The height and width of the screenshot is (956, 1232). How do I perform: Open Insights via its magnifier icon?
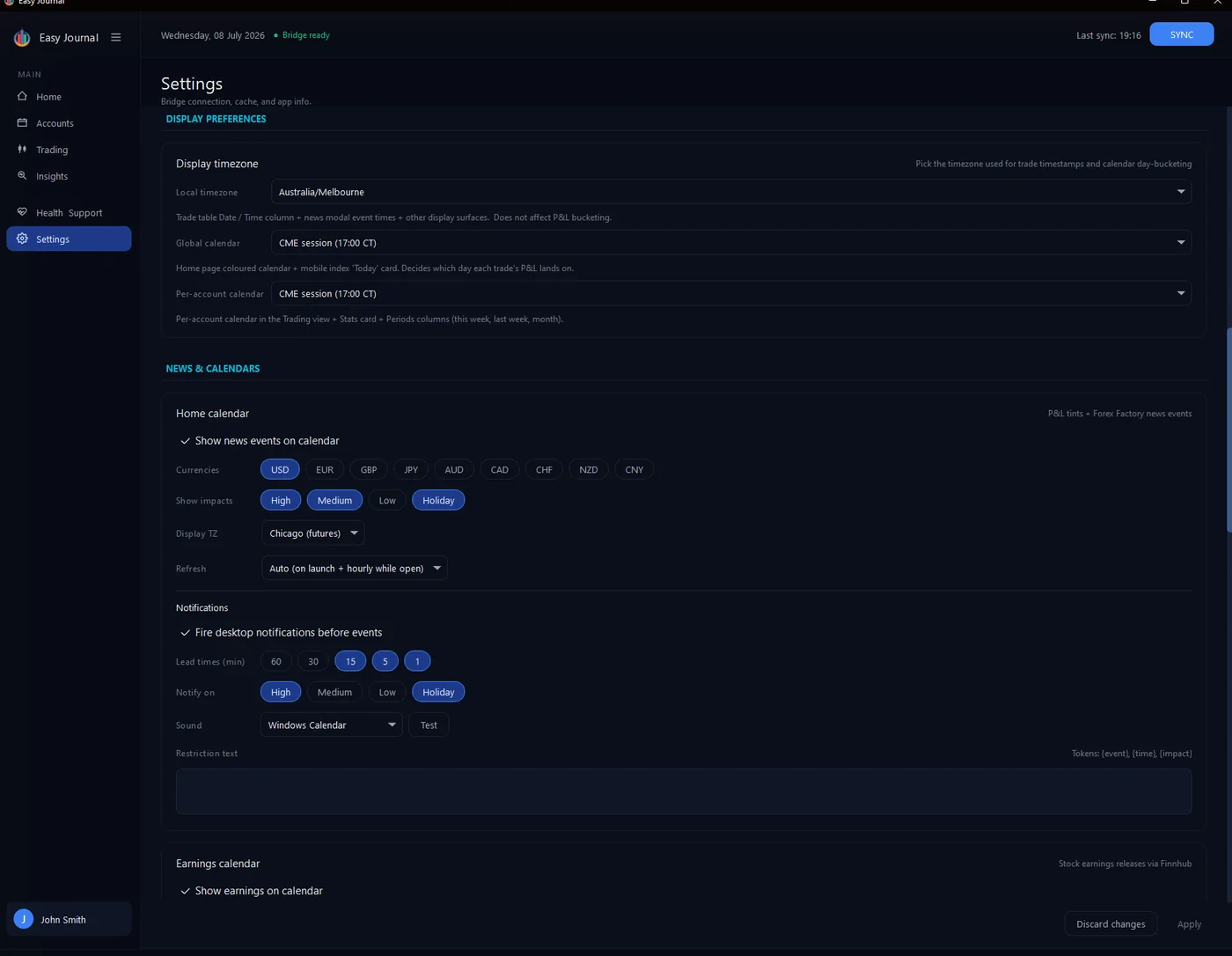(22, 175)
